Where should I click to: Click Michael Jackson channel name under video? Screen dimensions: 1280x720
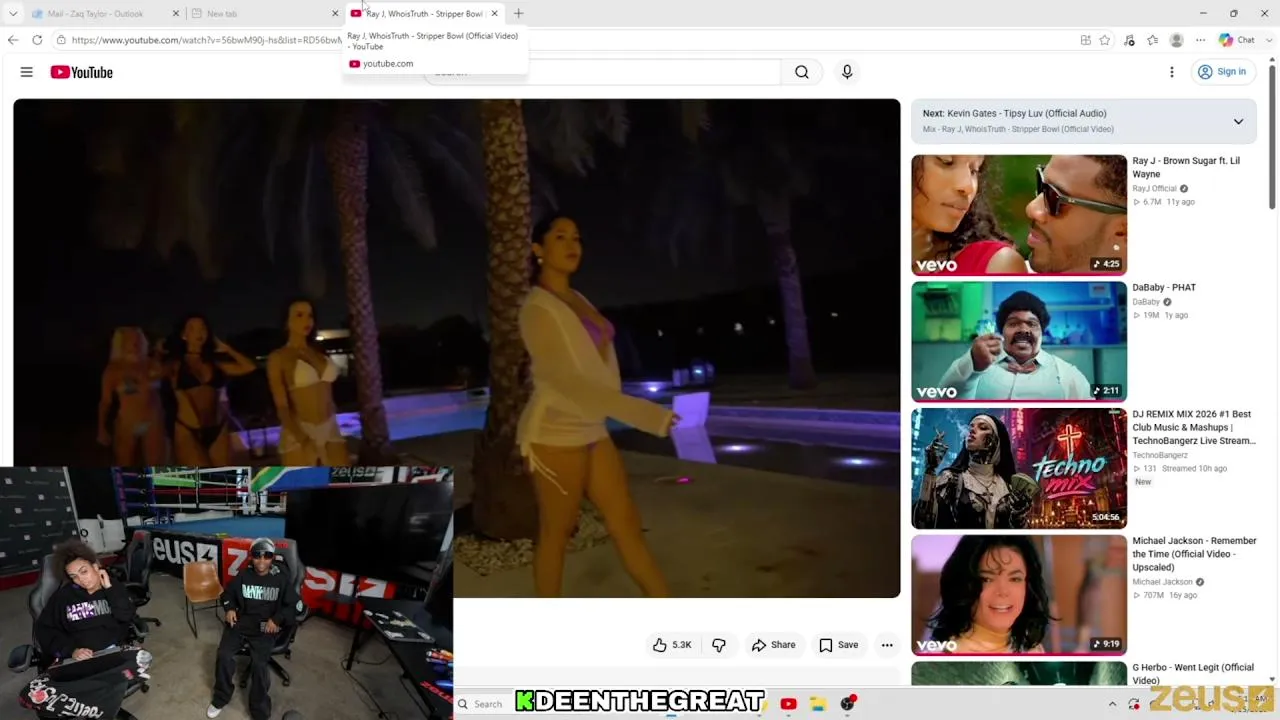coord(1162,582)
